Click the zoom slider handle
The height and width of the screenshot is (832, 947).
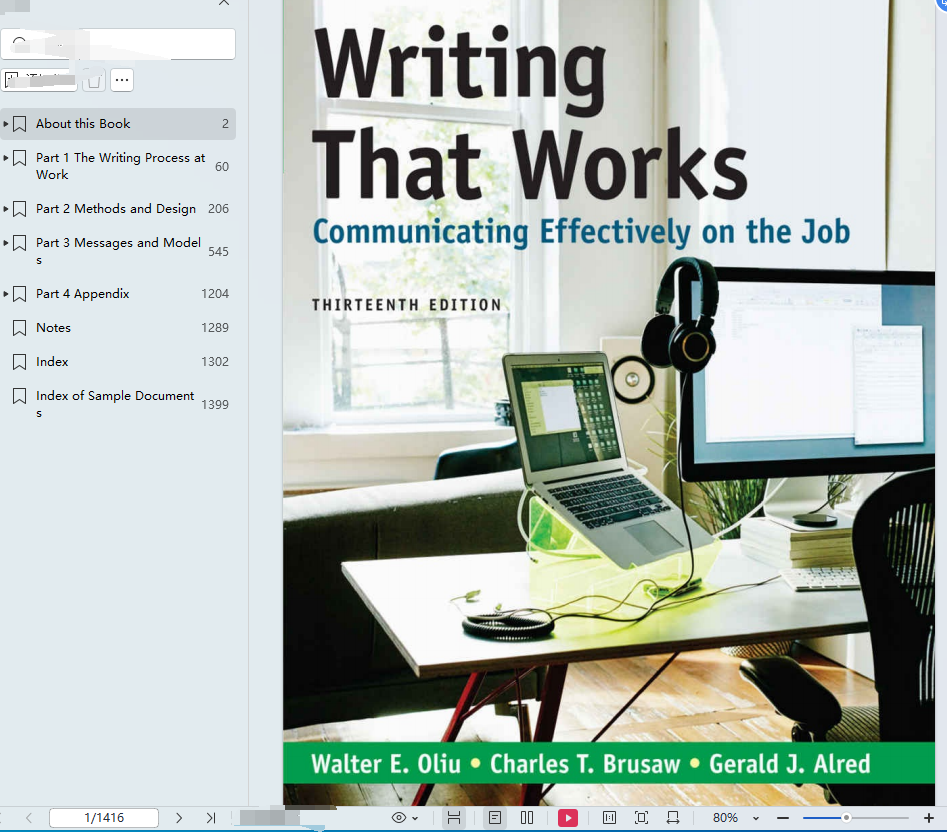tap(846, 818)
